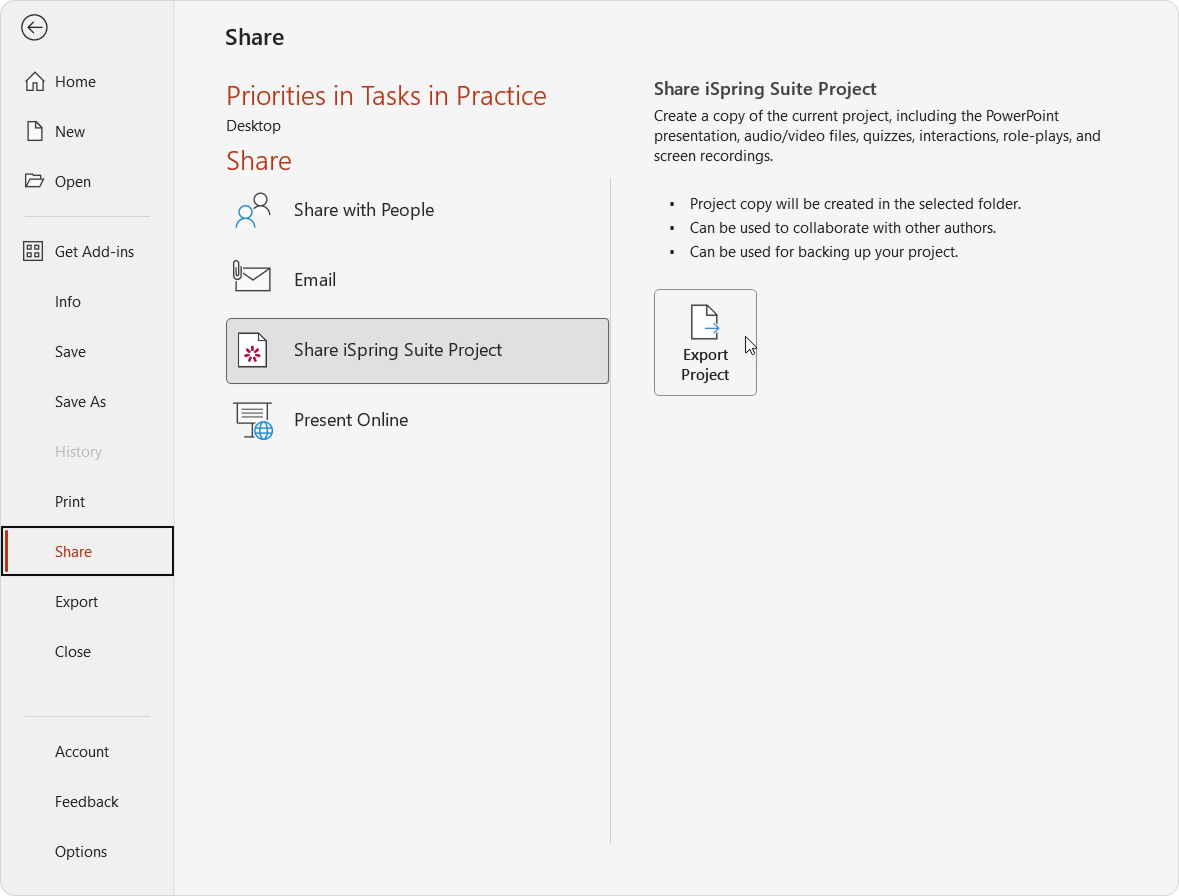This screenshot has height=896, width=1179.
Task: Select the Present Online sharing option
Action: tap(417, 420)
